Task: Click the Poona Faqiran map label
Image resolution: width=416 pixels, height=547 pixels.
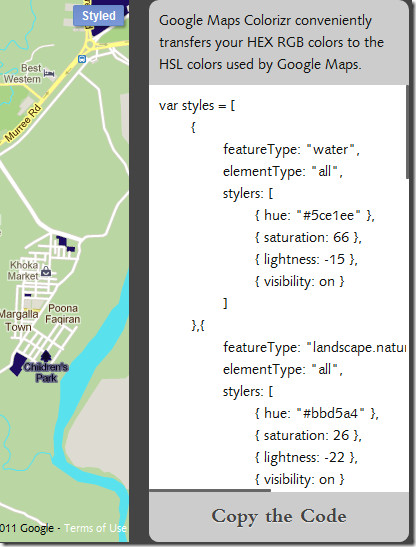Action: tap(63, 314)
